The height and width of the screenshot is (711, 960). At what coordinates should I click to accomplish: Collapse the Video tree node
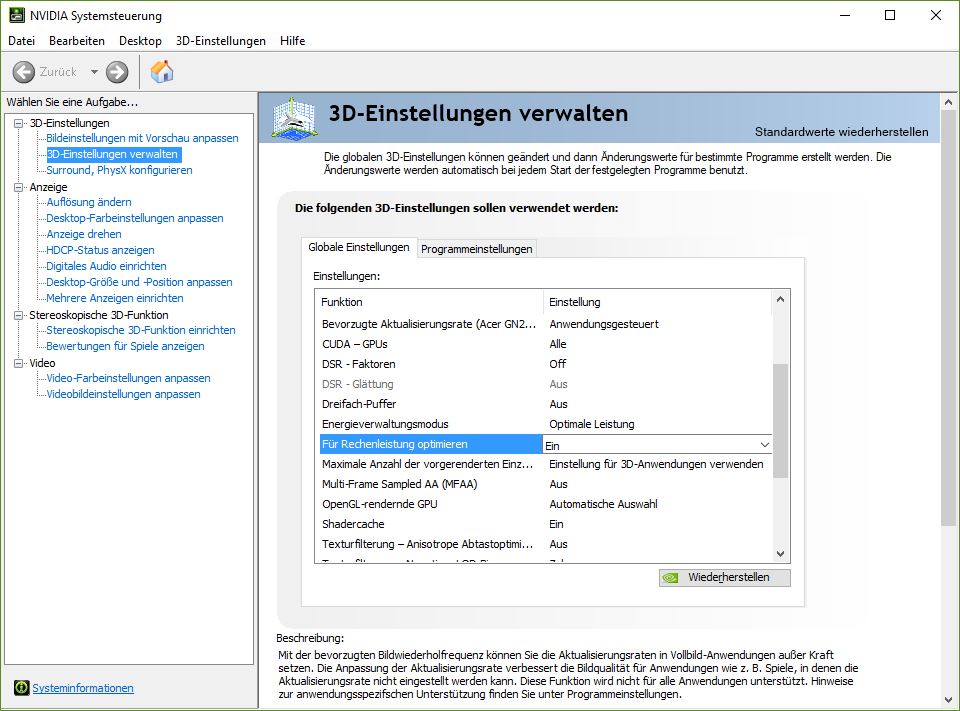pos(18,363)
